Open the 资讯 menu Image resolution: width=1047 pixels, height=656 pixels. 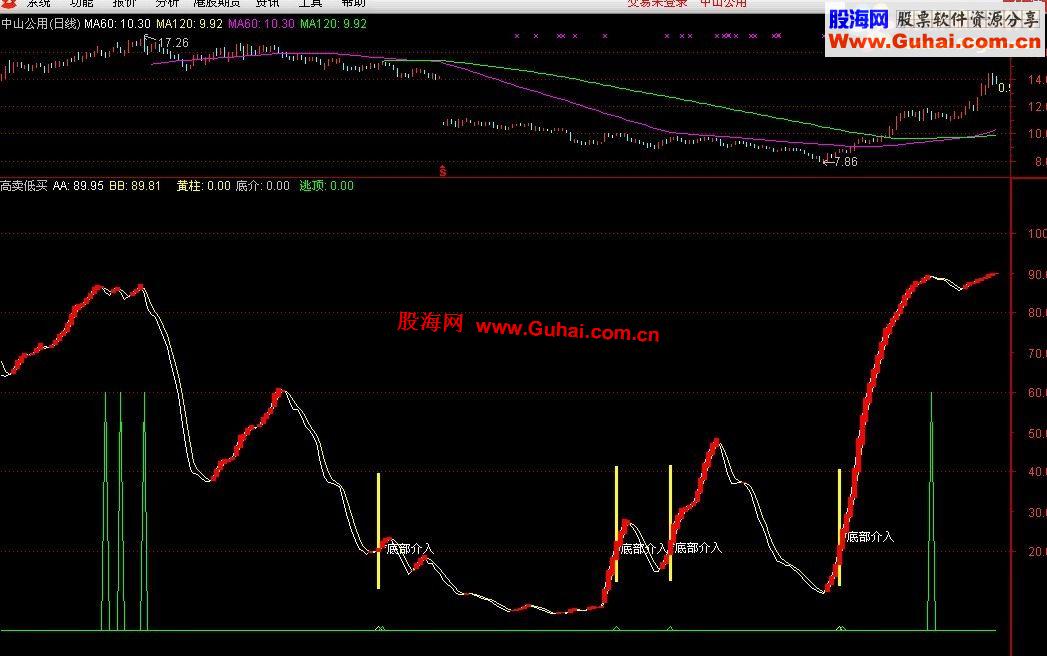(268, 3)
